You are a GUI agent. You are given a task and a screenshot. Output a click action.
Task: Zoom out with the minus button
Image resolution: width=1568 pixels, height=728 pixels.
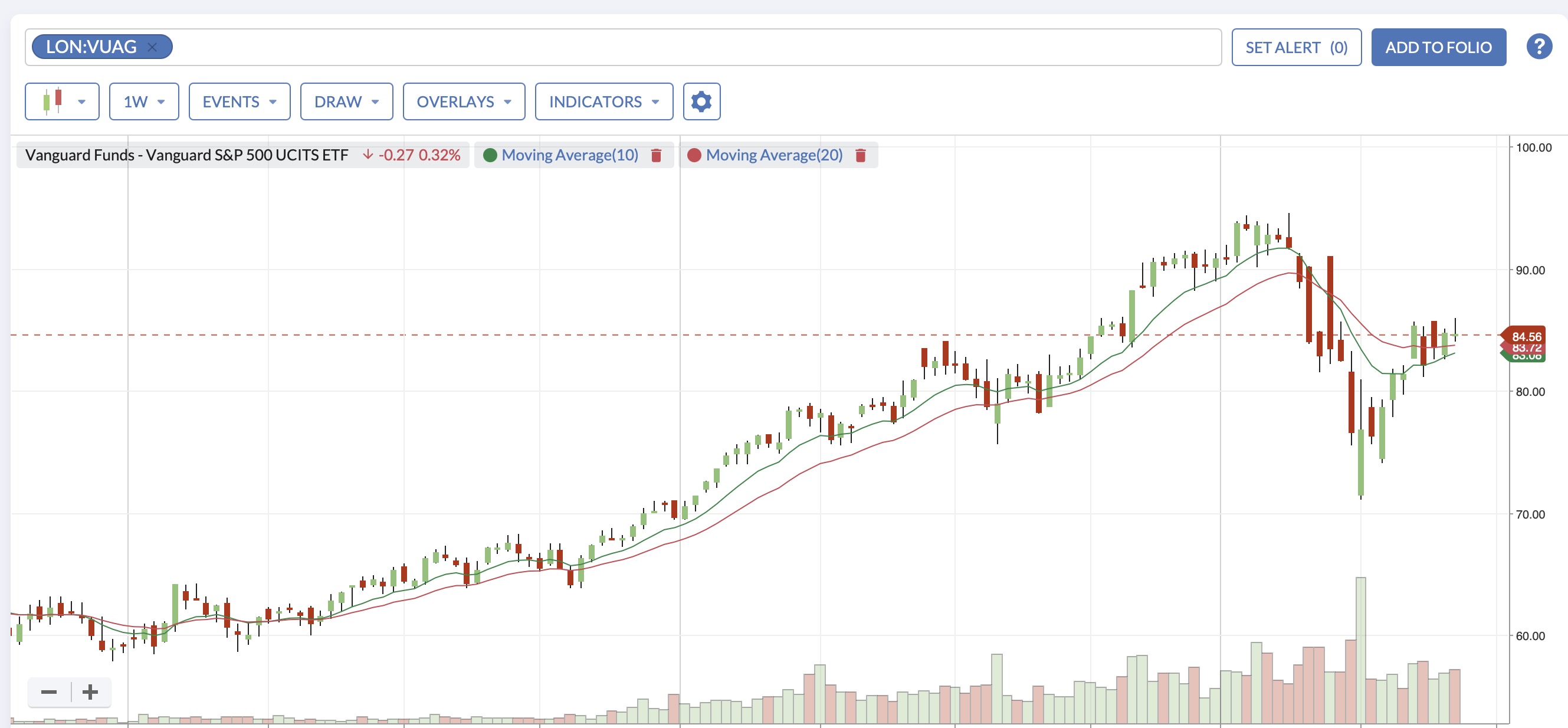[x=49, y=691]
